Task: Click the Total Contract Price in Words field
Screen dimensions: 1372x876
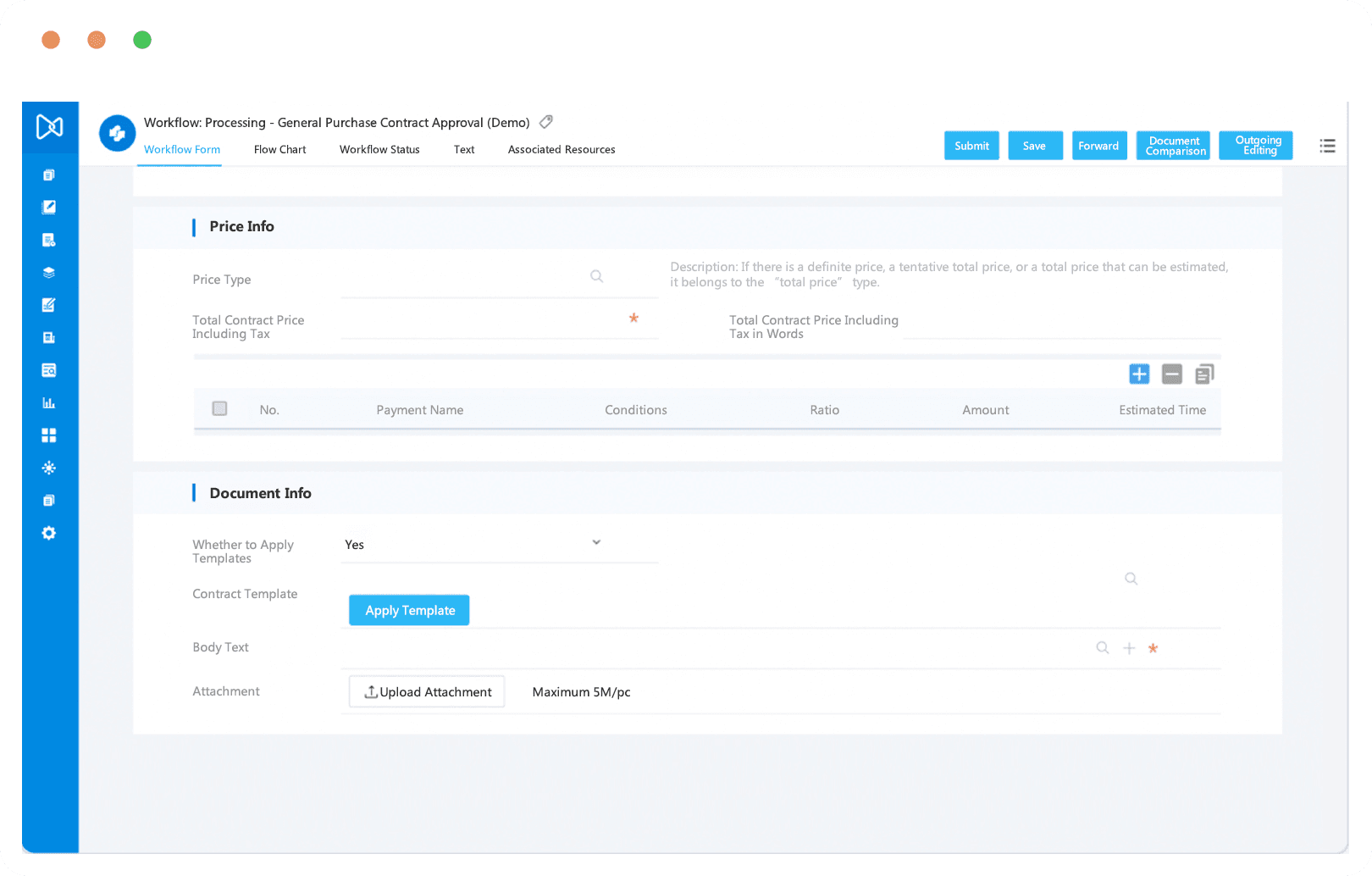Action: pyautogui.click(x=1062, y=321)
